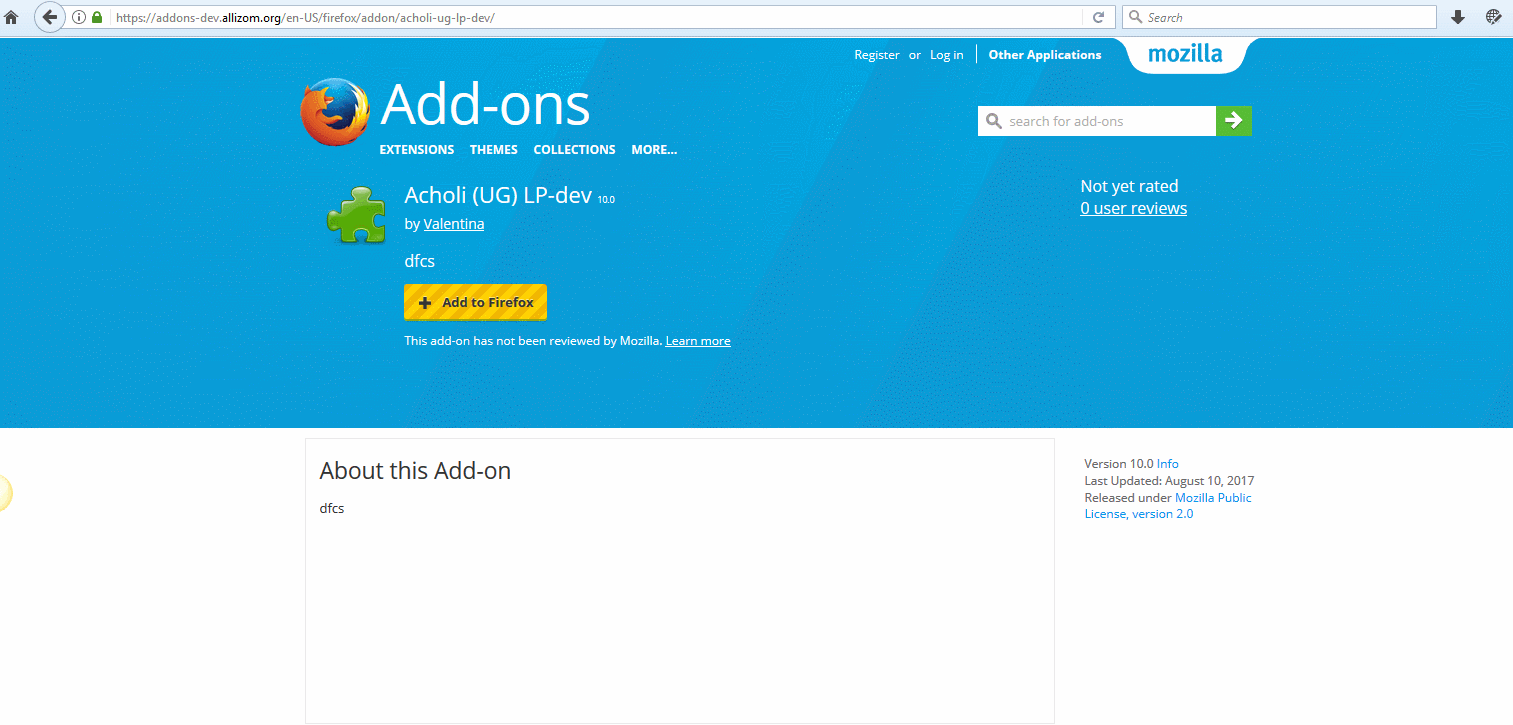Screen dimensions: 1513x725
Task: Click Learn more about unreviewed add-ons
Action: (x=697, y=340)
